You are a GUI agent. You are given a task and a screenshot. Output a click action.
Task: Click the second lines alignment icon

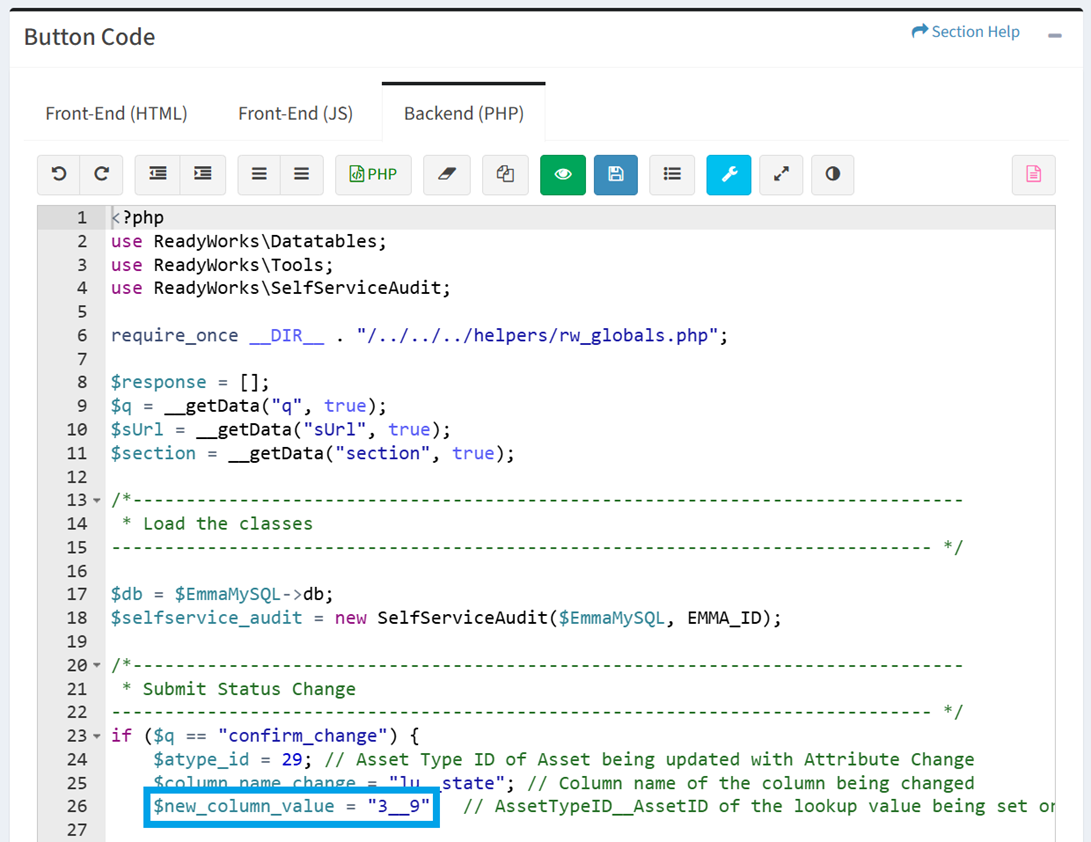[301, 174]
